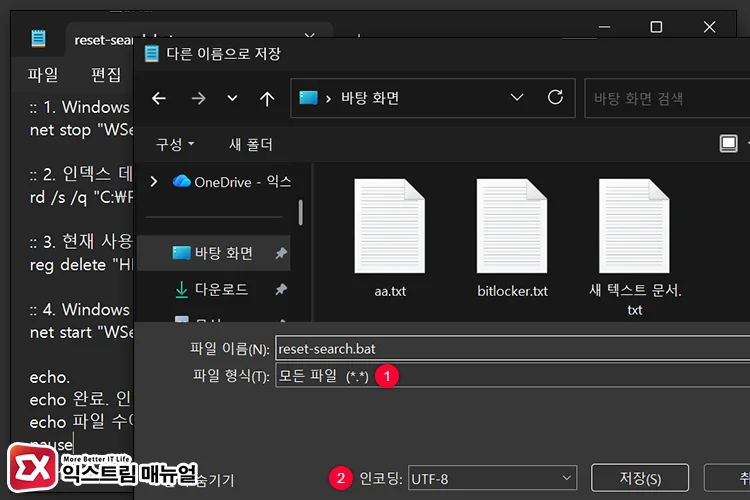750x500 pixels.
Task: Click the 파일 이름 input field
Action: click(x=512, y=349)
